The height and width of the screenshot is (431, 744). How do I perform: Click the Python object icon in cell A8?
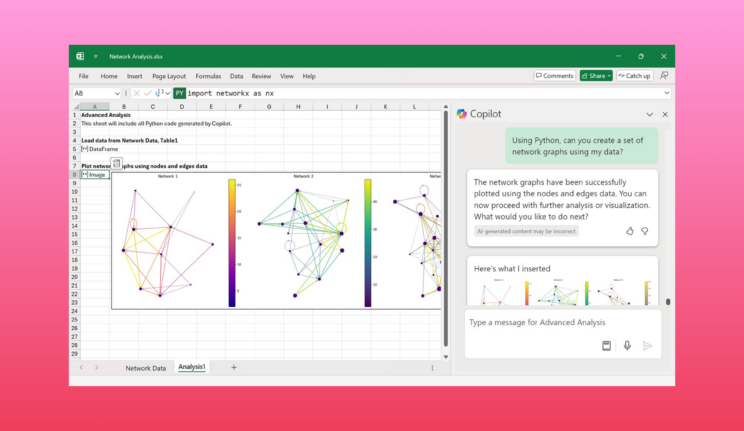[x=84, y=175]
